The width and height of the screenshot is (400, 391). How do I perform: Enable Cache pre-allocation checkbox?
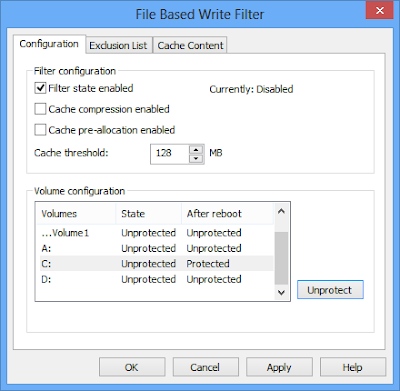40,130
